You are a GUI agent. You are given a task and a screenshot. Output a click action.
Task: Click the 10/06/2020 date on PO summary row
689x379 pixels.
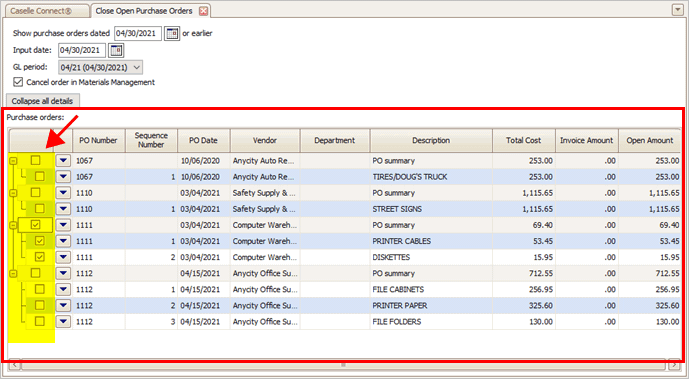pyautogui.click(x=204, y=161)
